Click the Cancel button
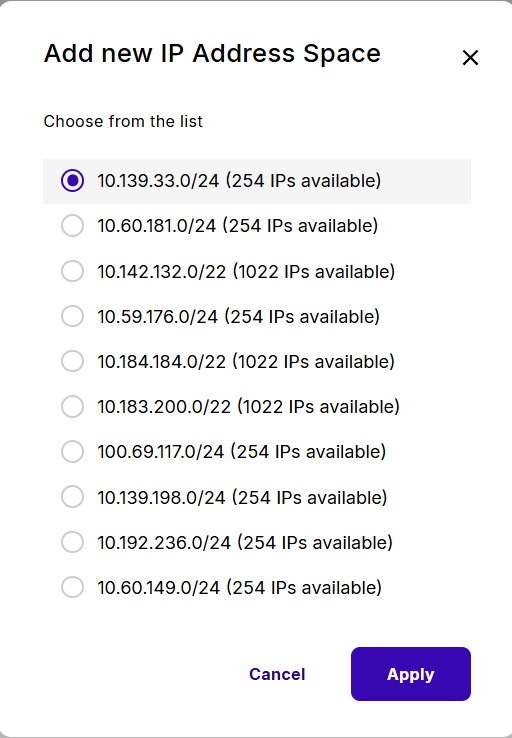 [277, 674]
